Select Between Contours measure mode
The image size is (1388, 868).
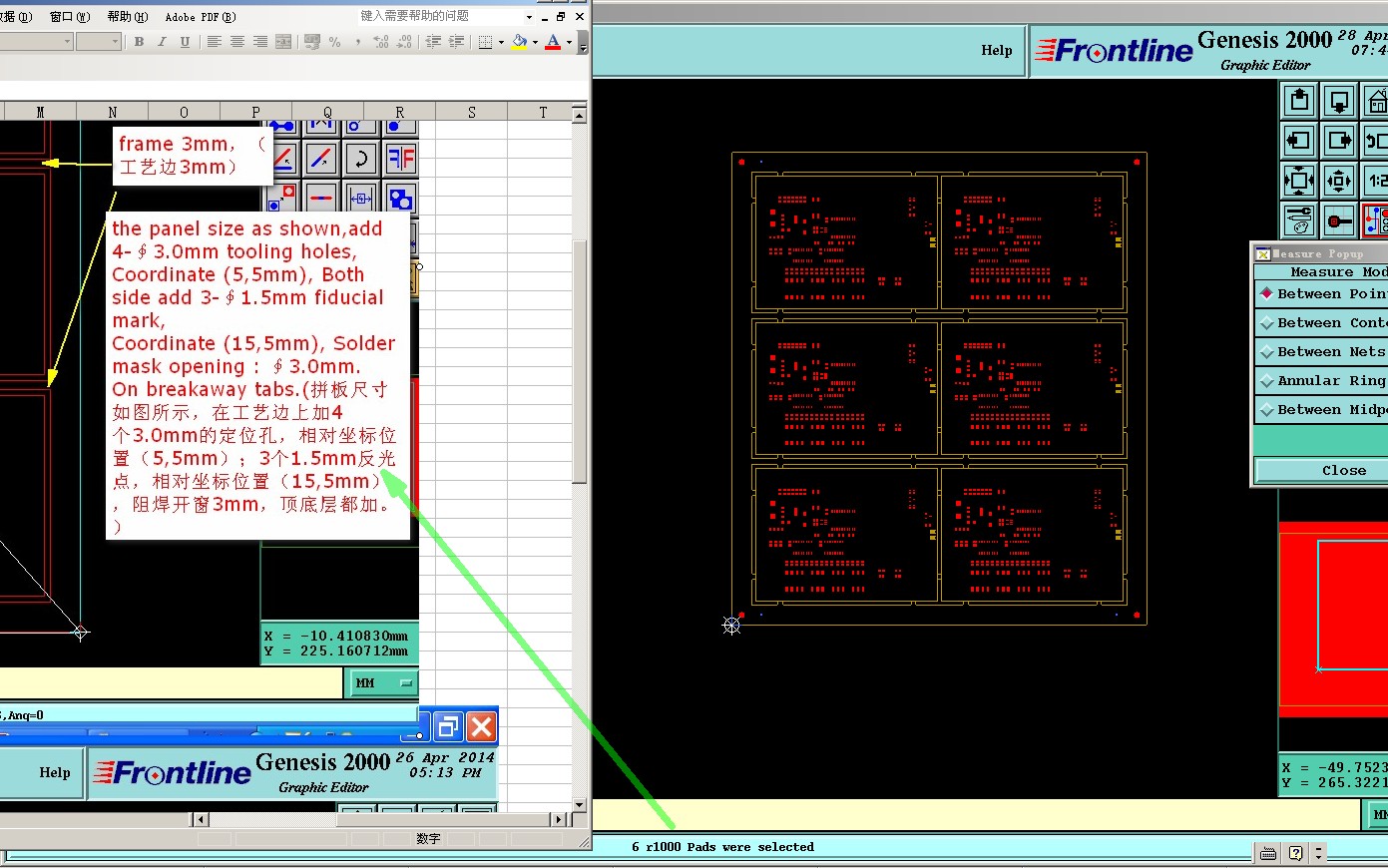(x=1321, y=322)
